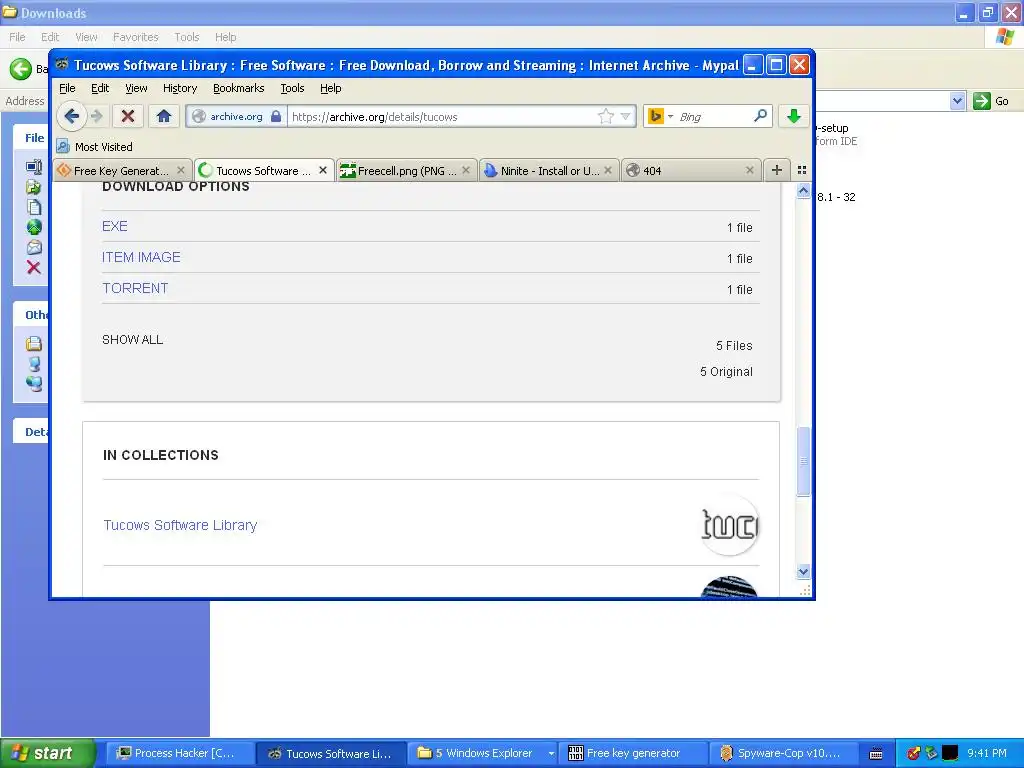Click the globe publish icon in Explorer sidebar

pos(34,227)
